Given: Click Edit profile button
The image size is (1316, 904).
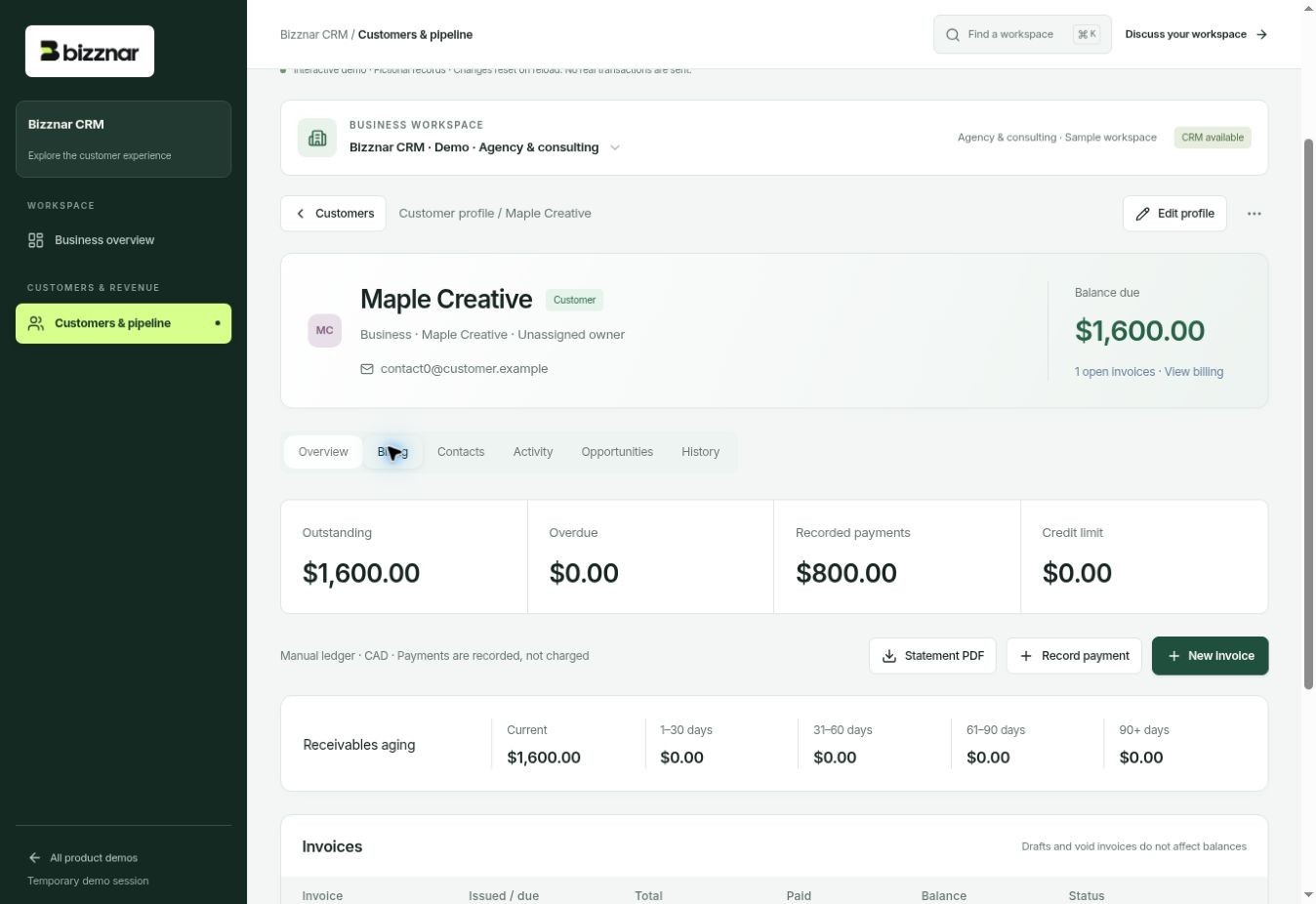Looking at the screenshot, I should click(1174, 214).
